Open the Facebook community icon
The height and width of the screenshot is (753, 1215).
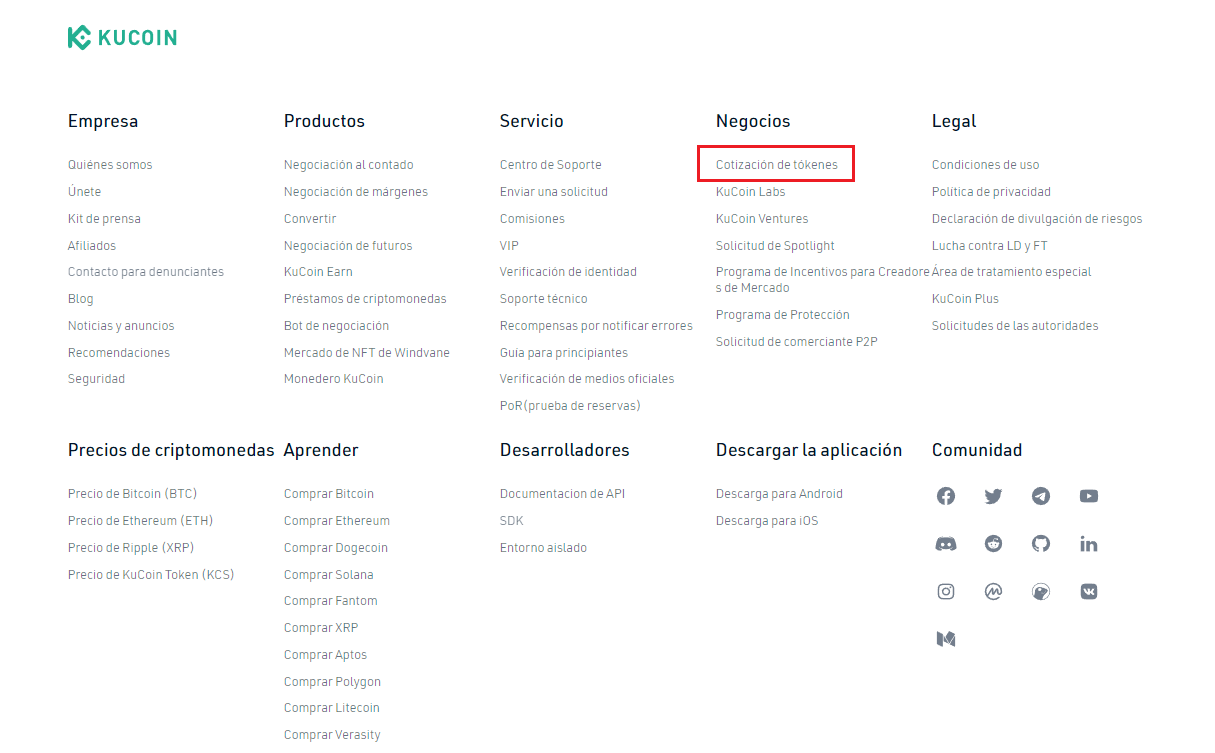[x=946, y=496]
